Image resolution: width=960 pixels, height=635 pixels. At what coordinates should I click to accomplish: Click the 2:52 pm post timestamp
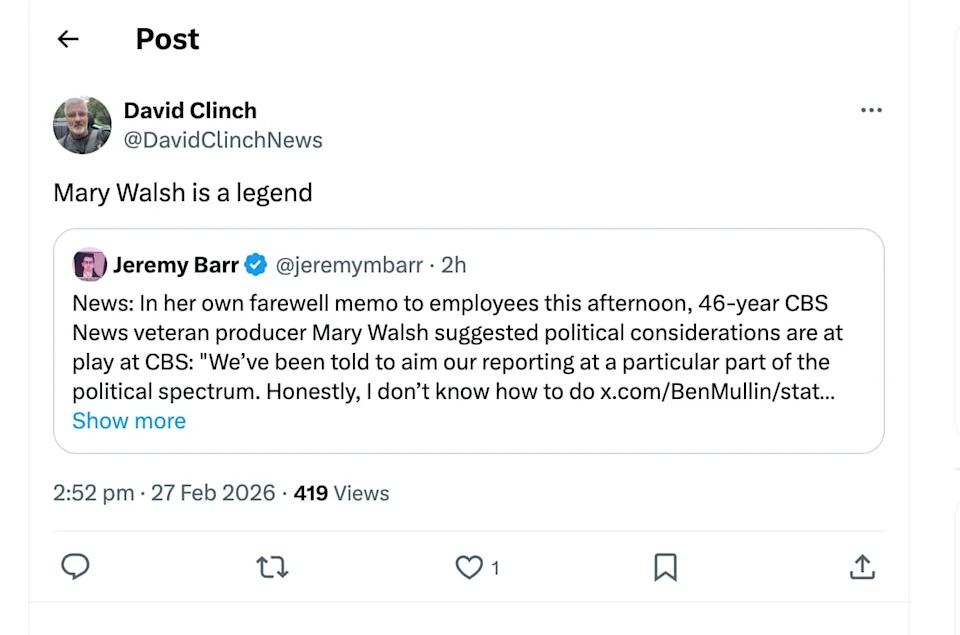coord(94,493)
